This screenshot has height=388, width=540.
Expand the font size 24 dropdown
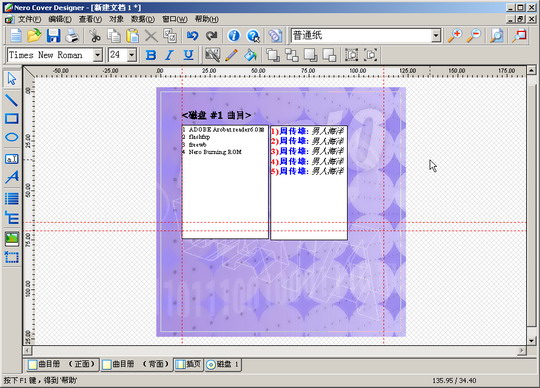132,55
